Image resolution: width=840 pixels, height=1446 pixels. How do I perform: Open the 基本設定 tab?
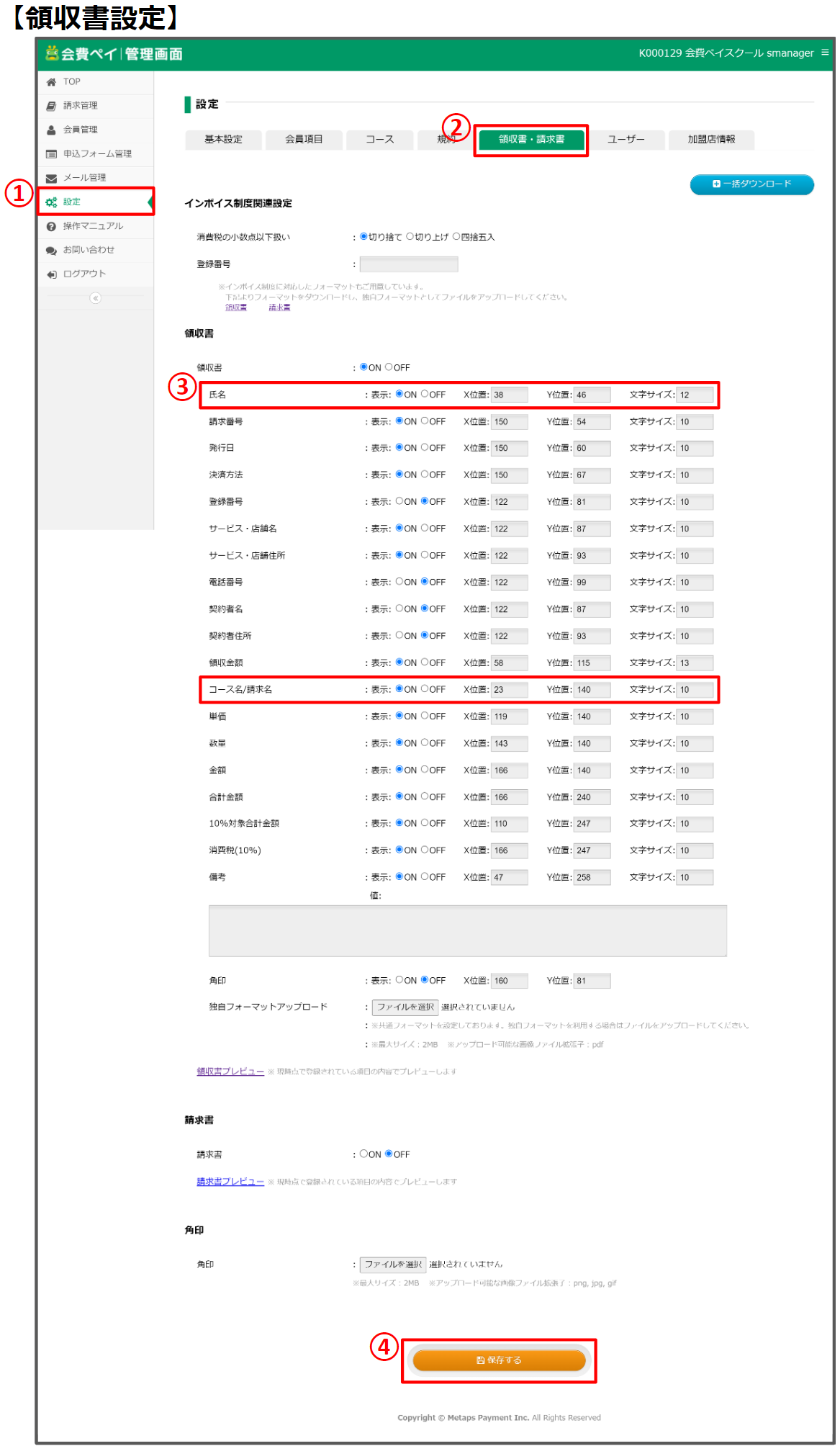coord(223,140)
